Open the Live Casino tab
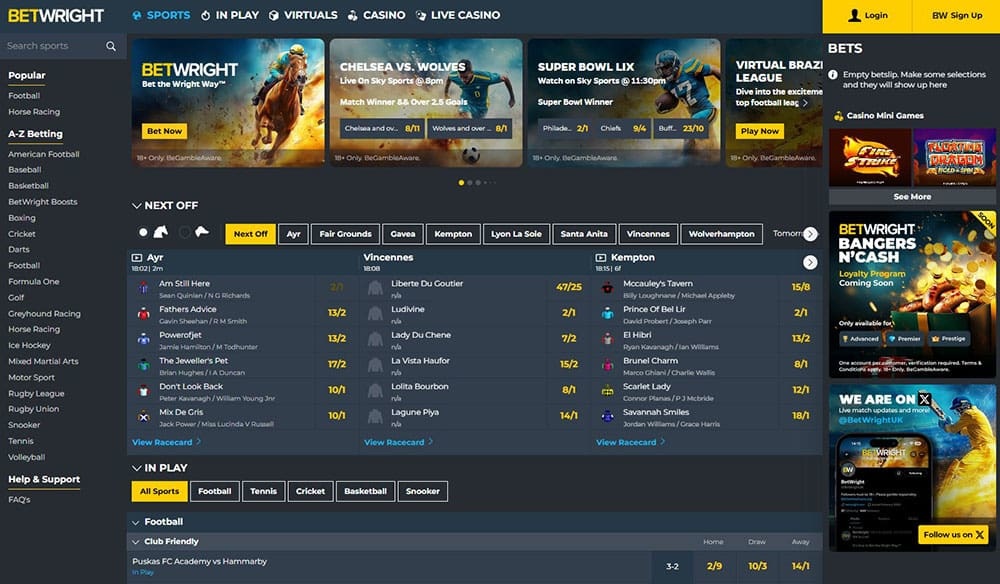The height and width of the screenshot is (584, 1000). [x=458, y=15]
